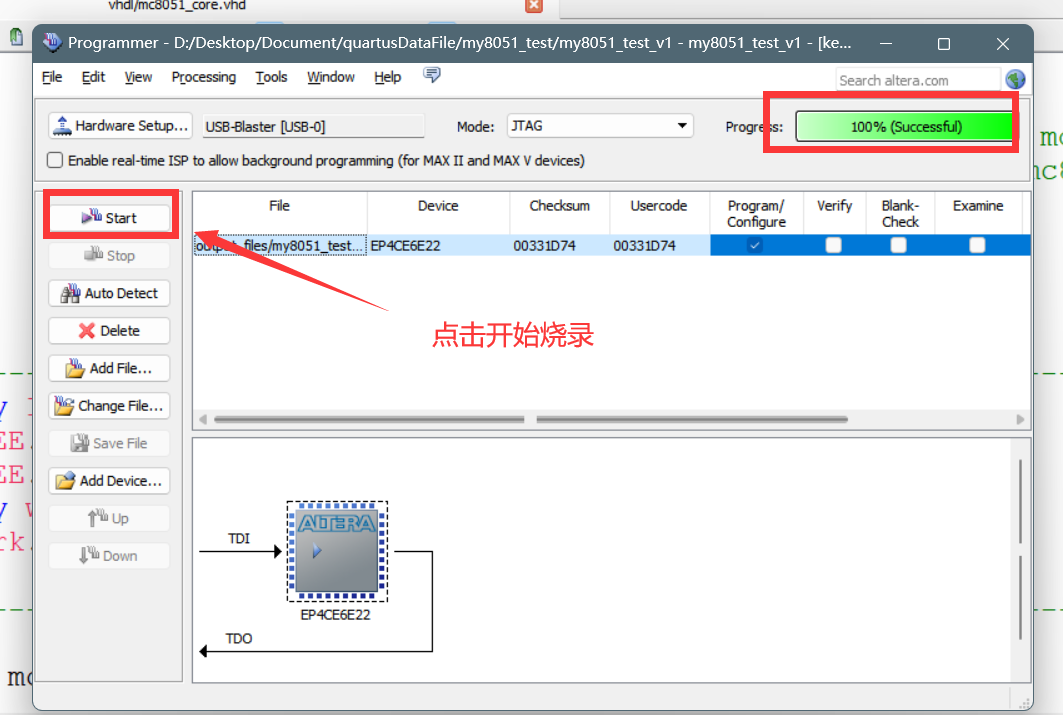Click the TDI label in chain diagram
The height and width of the screenshot is (715, 1063).
click(239, 538)
